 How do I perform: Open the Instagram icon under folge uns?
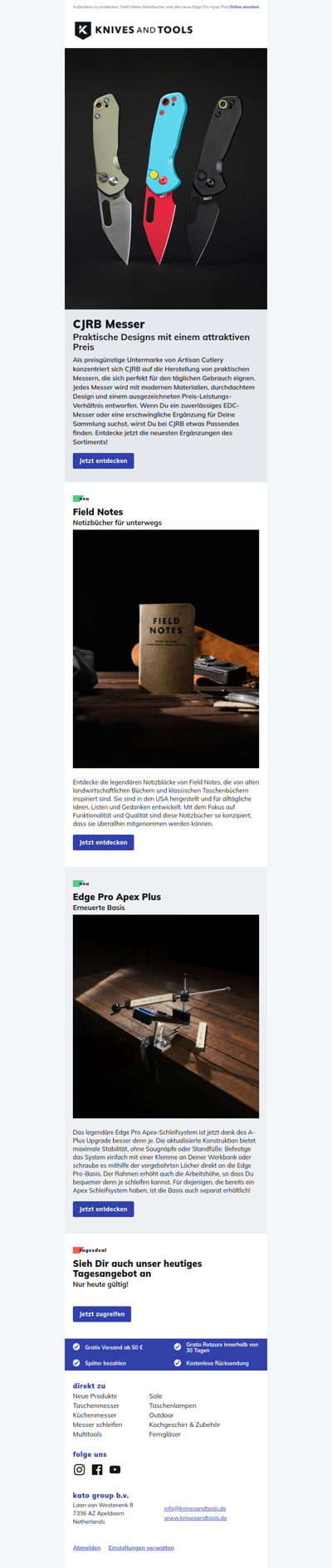point(80,1469)
